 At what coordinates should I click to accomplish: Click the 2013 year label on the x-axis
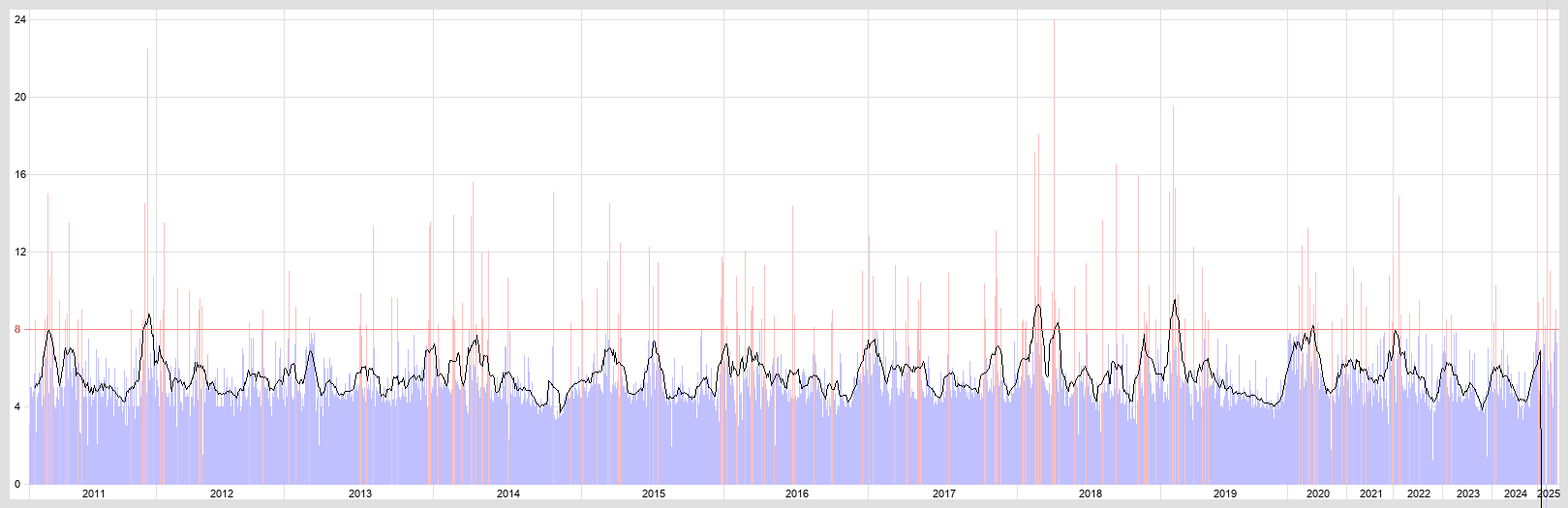tap(360, 493)
